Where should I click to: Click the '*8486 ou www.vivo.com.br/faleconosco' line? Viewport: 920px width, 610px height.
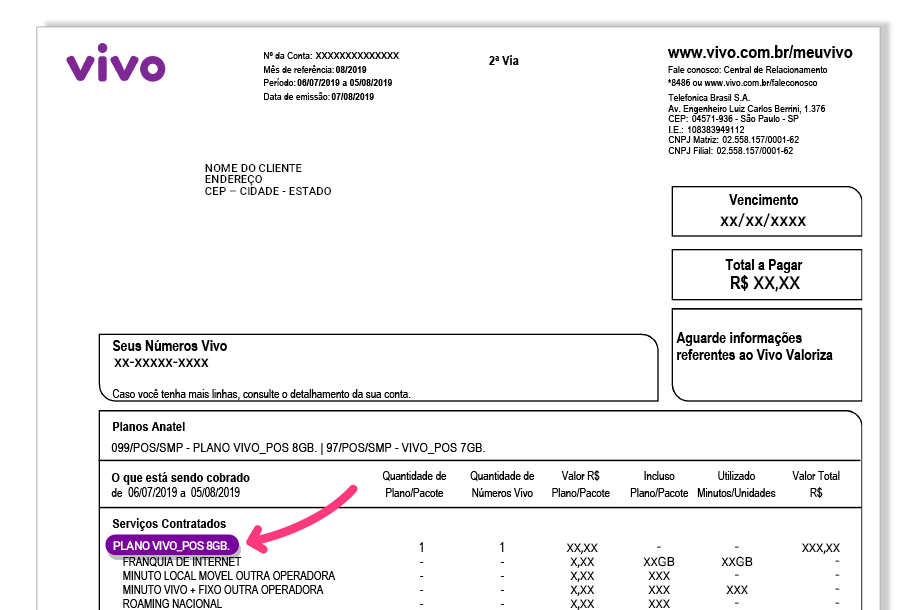tap(742, 83)
